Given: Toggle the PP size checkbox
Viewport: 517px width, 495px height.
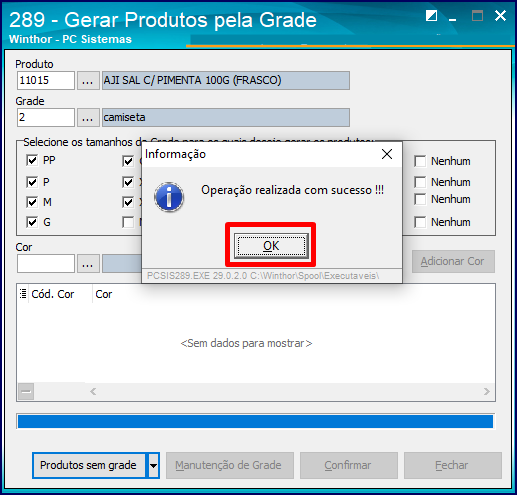Looking at the screenshot, I should tap(32, 160).
